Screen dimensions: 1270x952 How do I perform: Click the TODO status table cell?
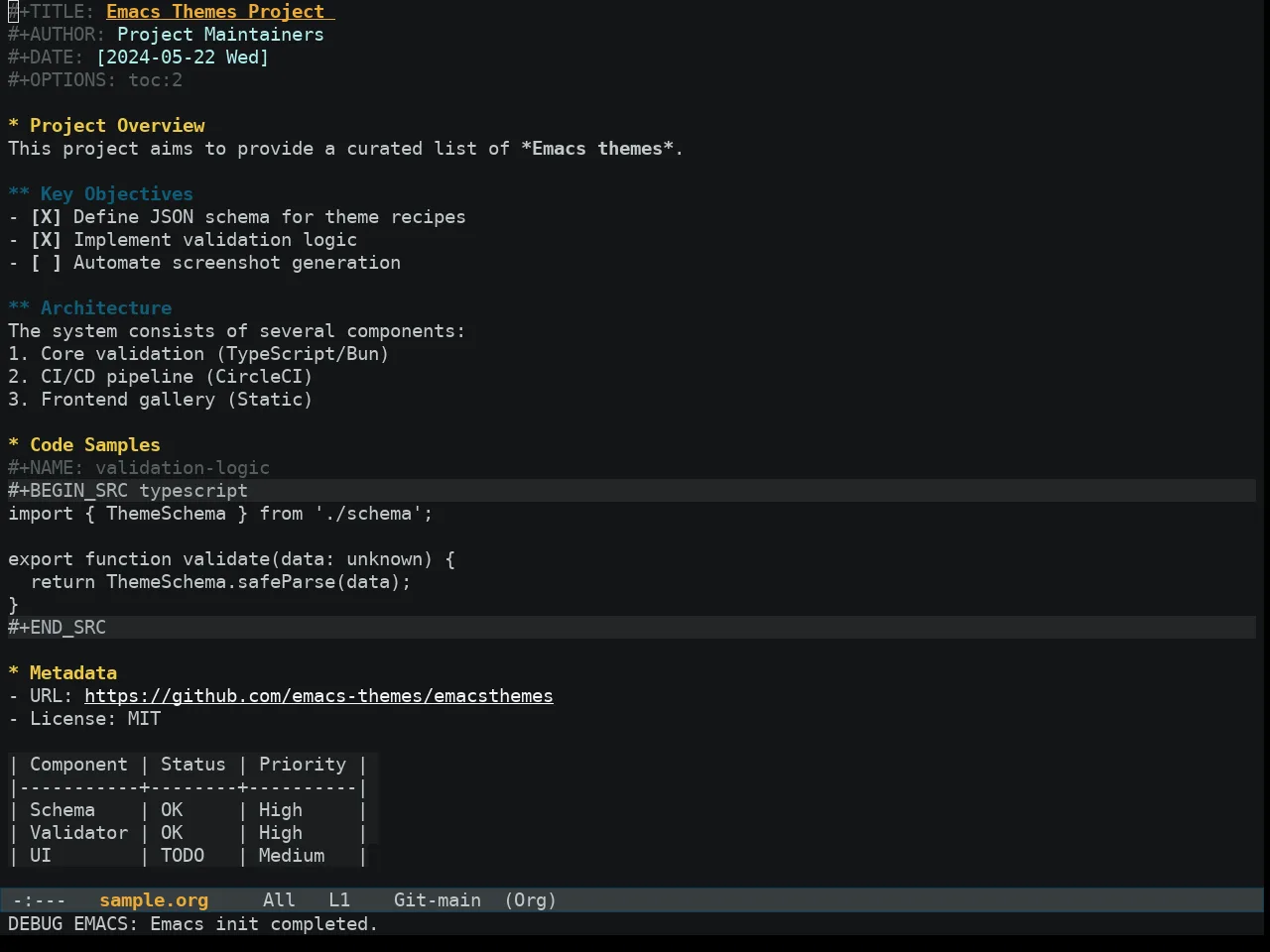click(x=183, y=856)
